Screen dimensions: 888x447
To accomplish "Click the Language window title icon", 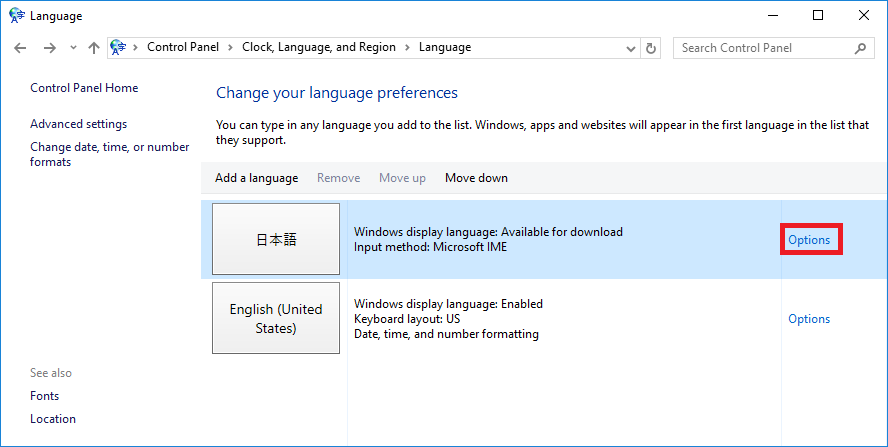I will (17, 15).
